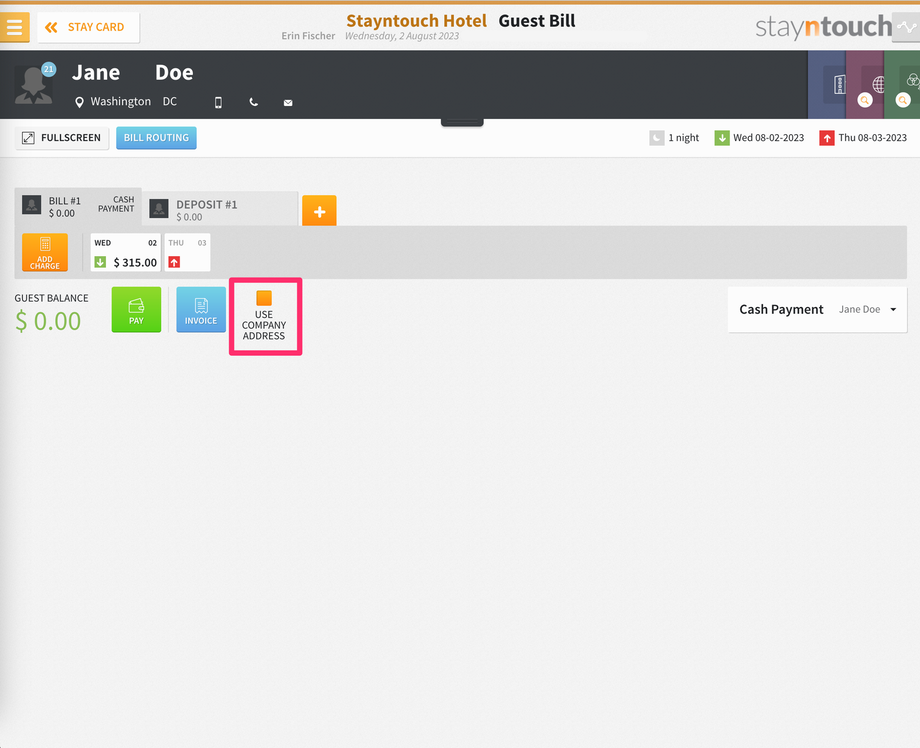Click the email envelope icon in the guest header
Image resolution: width=920 pixels, height=748 pixels.
point(288,103)
